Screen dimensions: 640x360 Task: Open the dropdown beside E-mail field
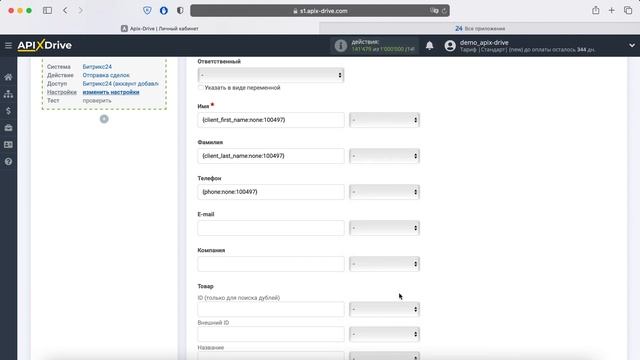[384, 228]
